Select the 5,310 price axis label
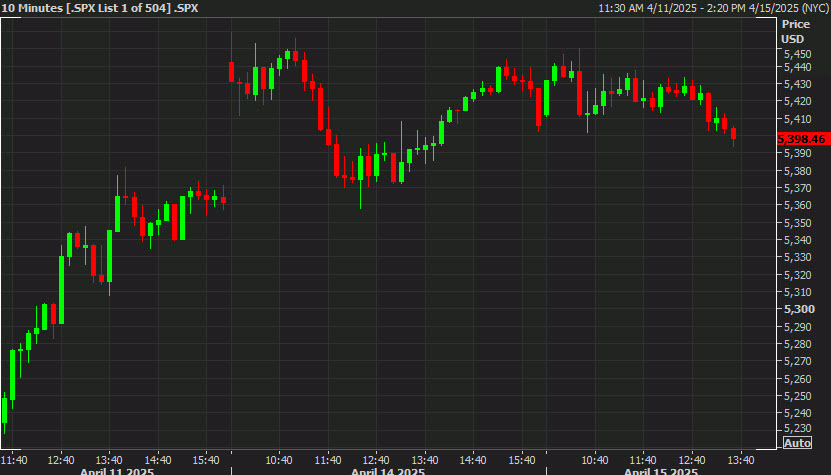The height and width of the screenshot is (475, 831). (798, 292)
